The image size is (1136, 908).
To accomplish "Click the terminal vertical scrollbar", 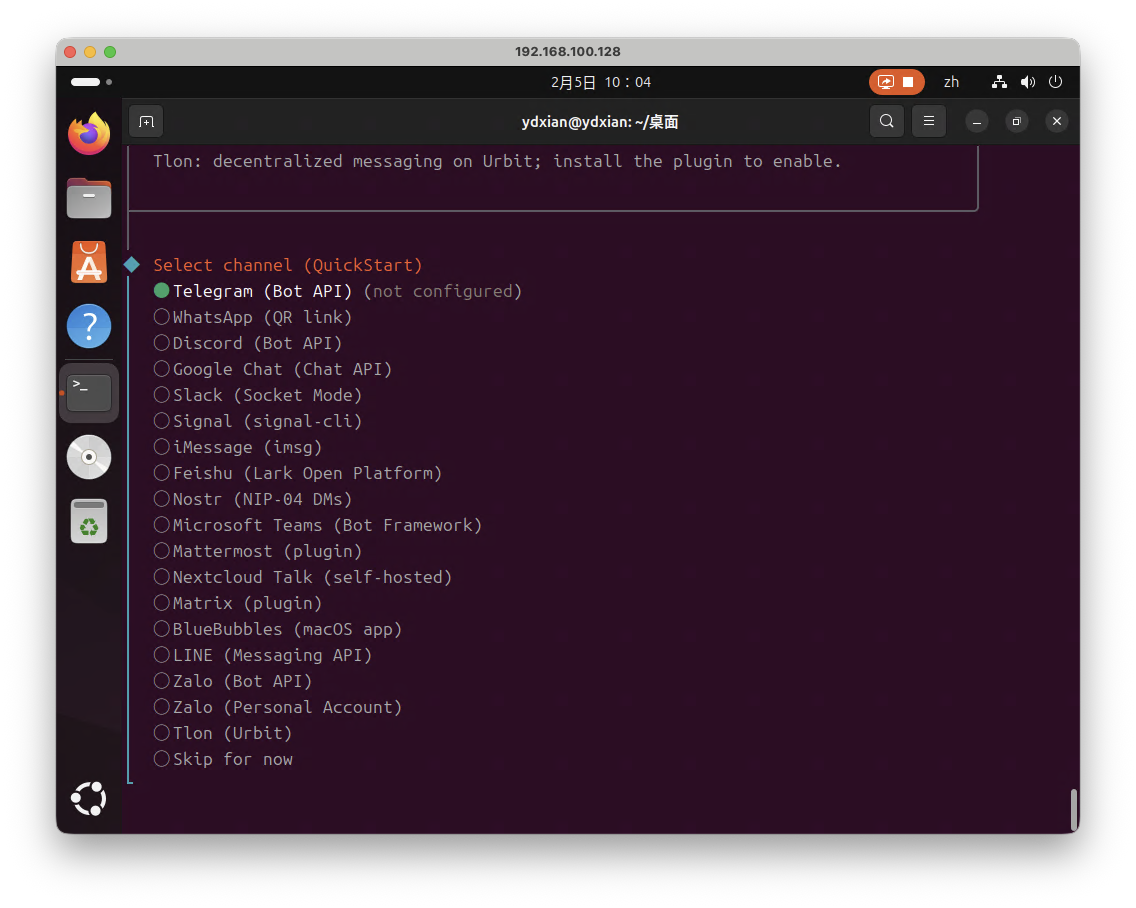I will tap(1074, 809).
